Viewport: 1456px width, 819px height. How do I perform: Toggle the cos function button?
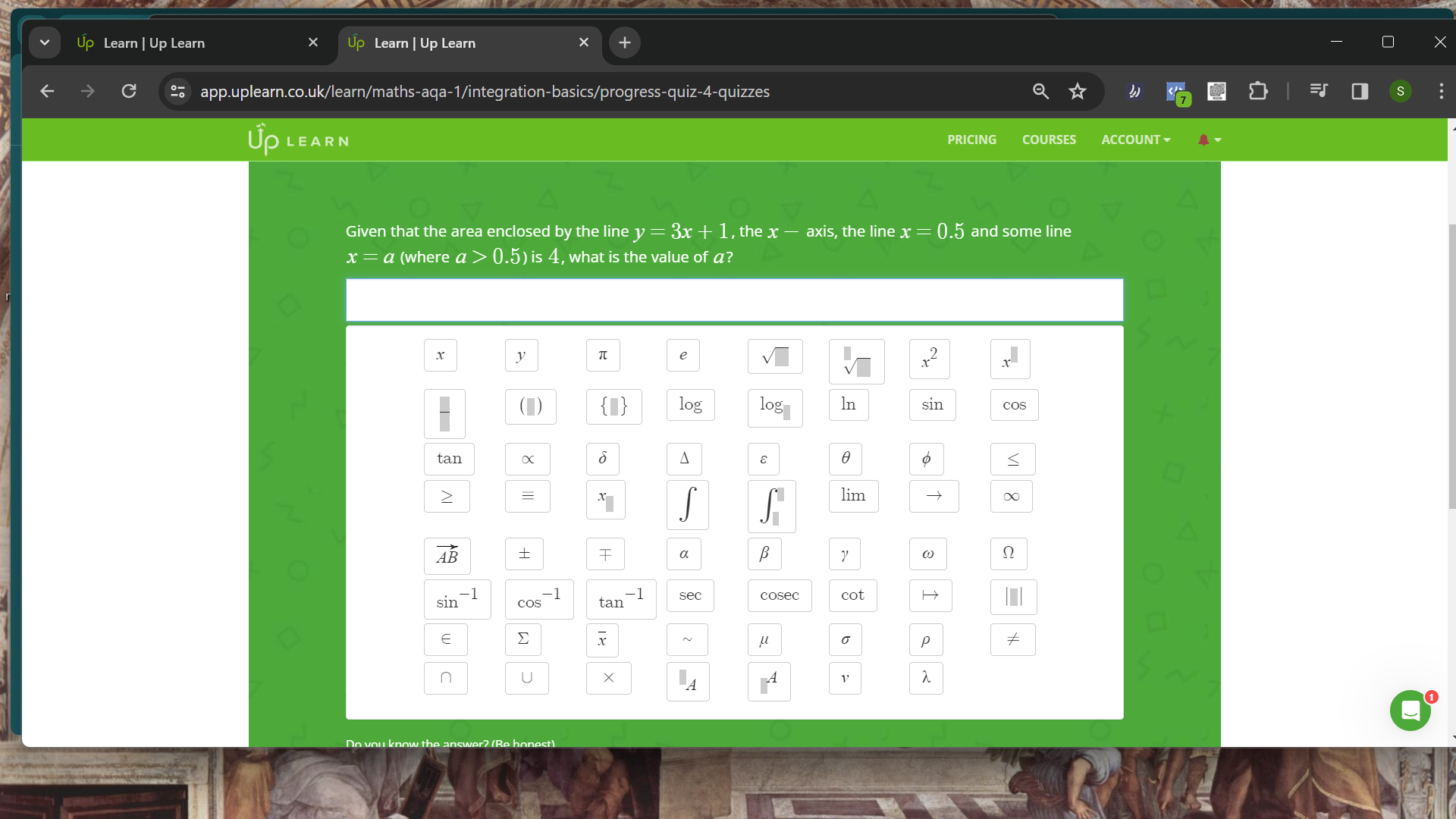click(1012, 404)
